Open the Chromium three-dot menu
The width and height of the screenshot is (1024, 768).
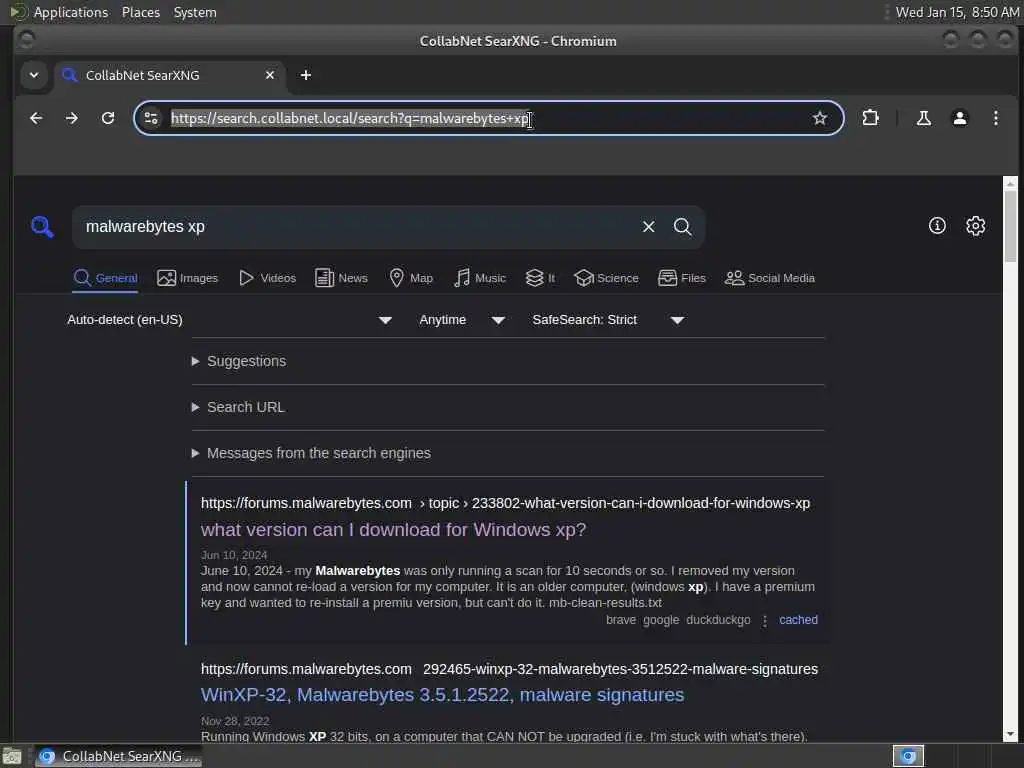pos(995,118)
